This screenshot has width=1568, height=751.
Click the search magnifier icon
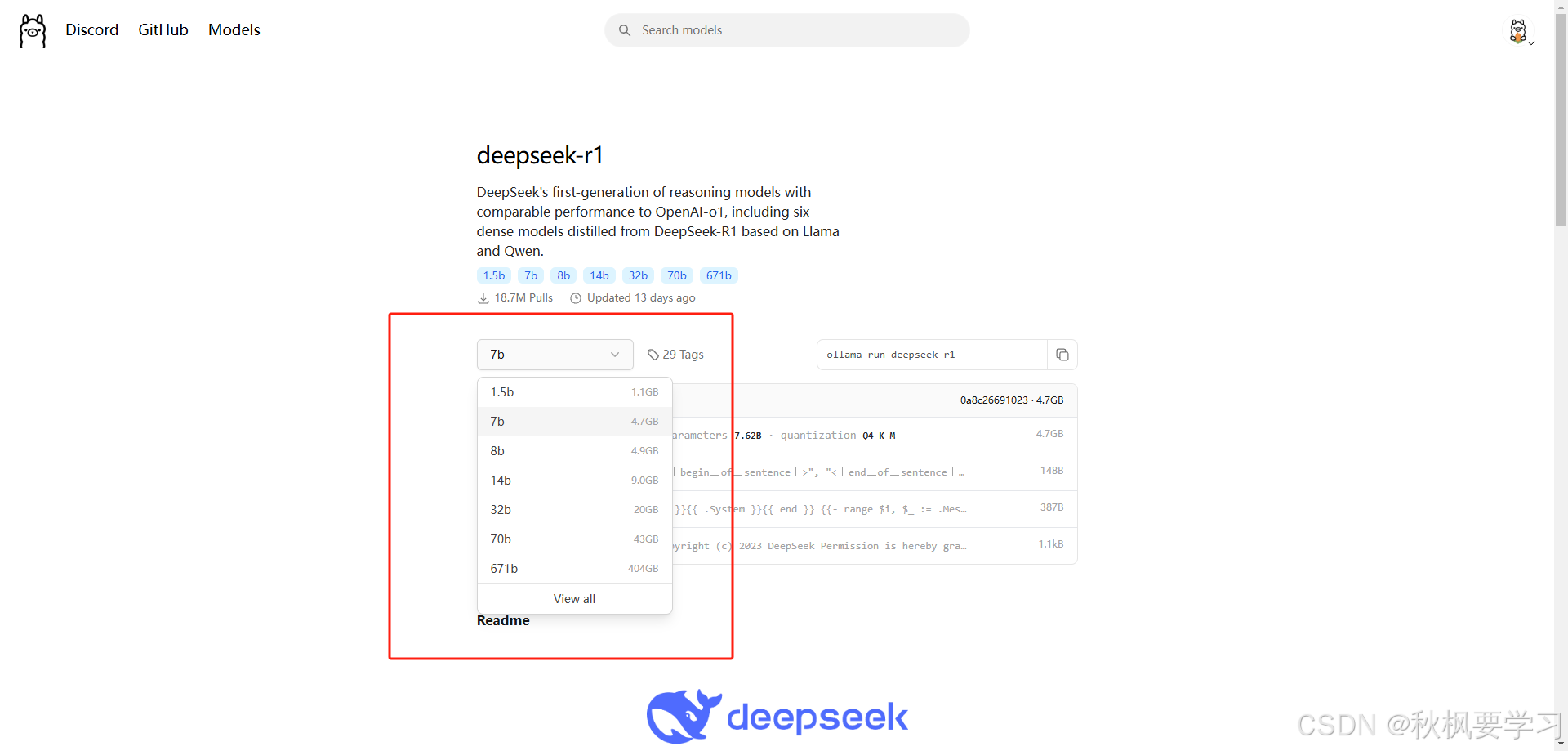[625, 30]
